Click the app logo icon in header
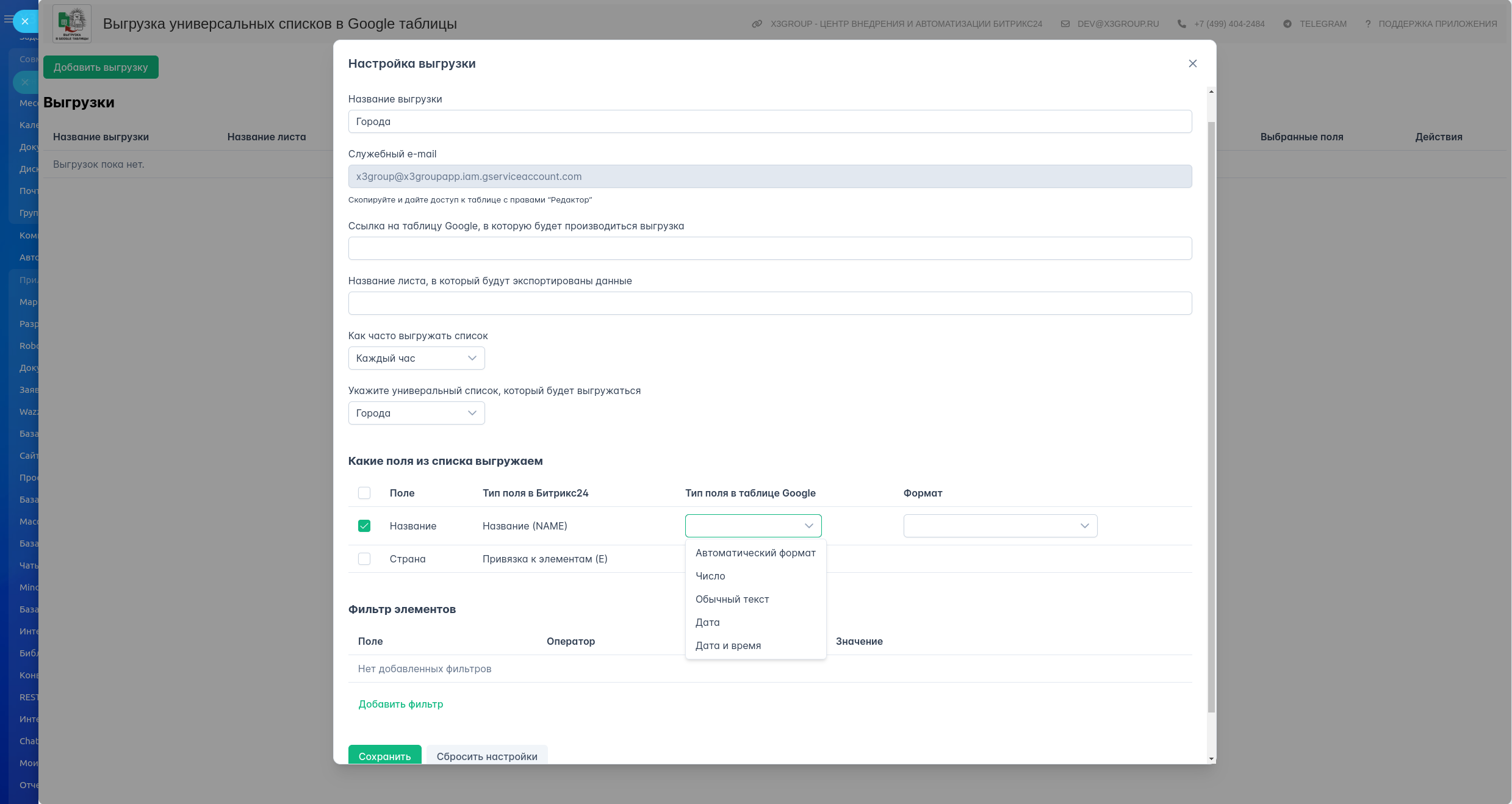1512x804 pixels. [72, 24]
